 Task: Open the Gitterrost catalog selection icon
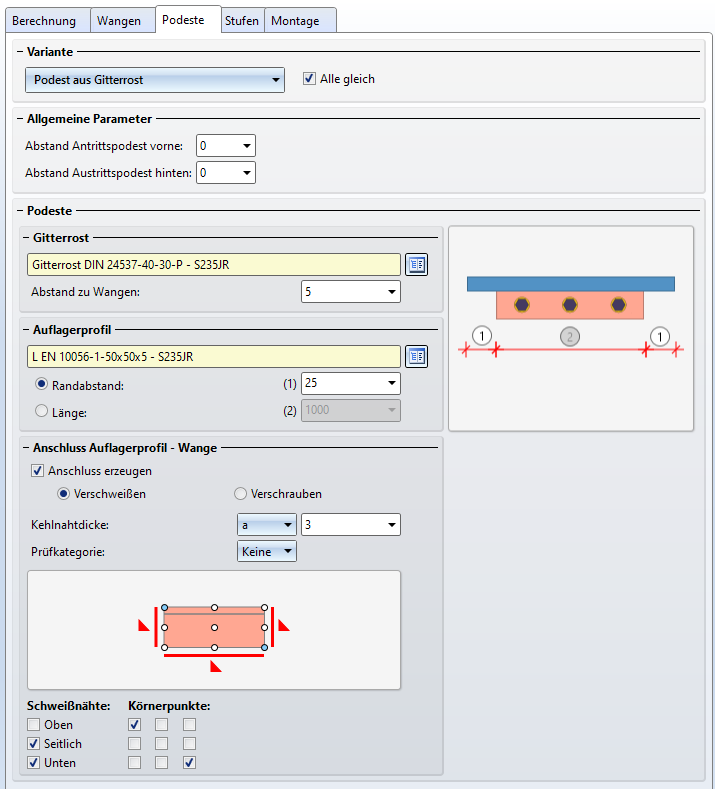pyautogui.click(x=416, y=265)
